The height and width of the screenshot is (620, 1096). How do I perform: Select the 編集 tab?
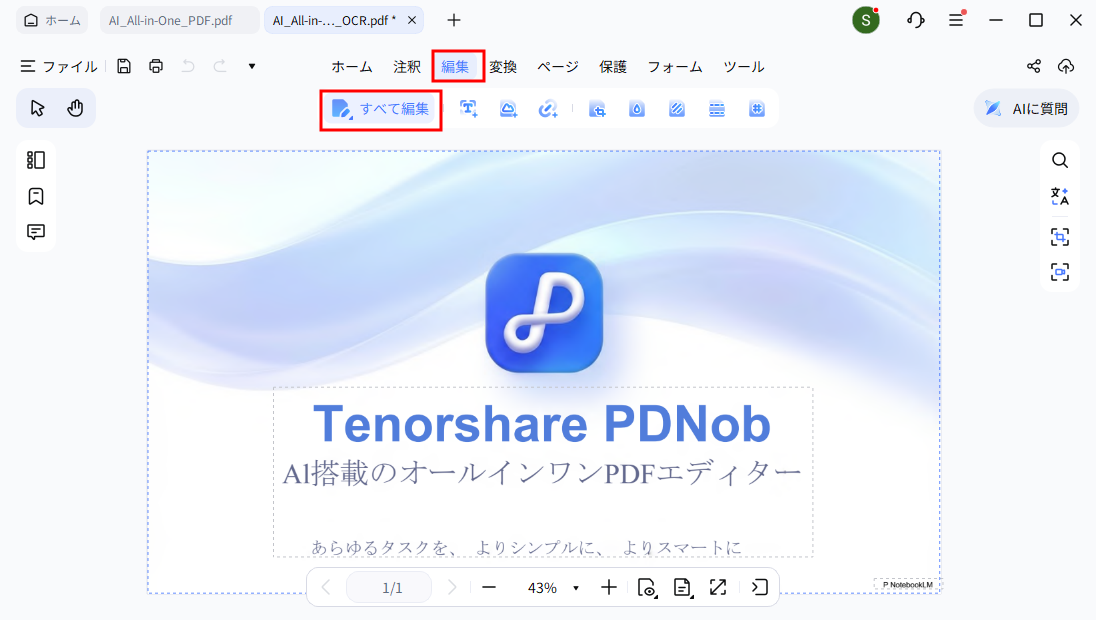point(455,66)
